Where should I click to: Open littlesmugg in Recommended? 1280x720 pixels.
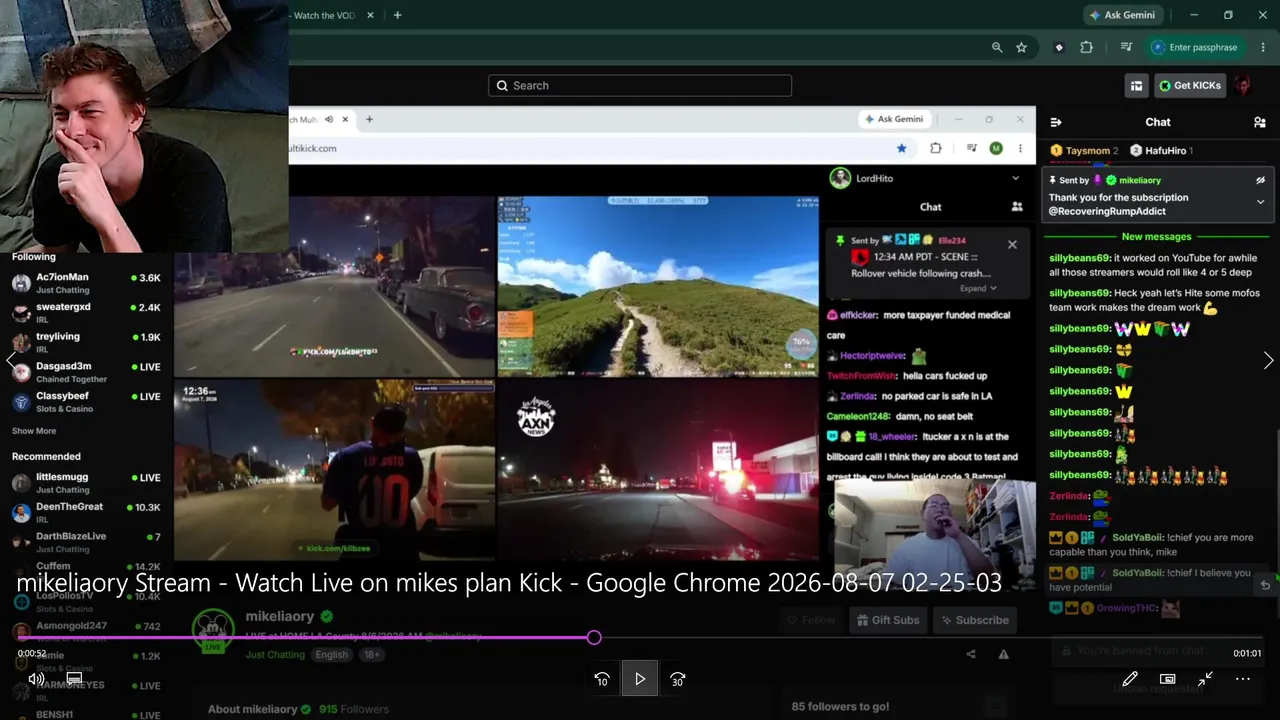87,483
